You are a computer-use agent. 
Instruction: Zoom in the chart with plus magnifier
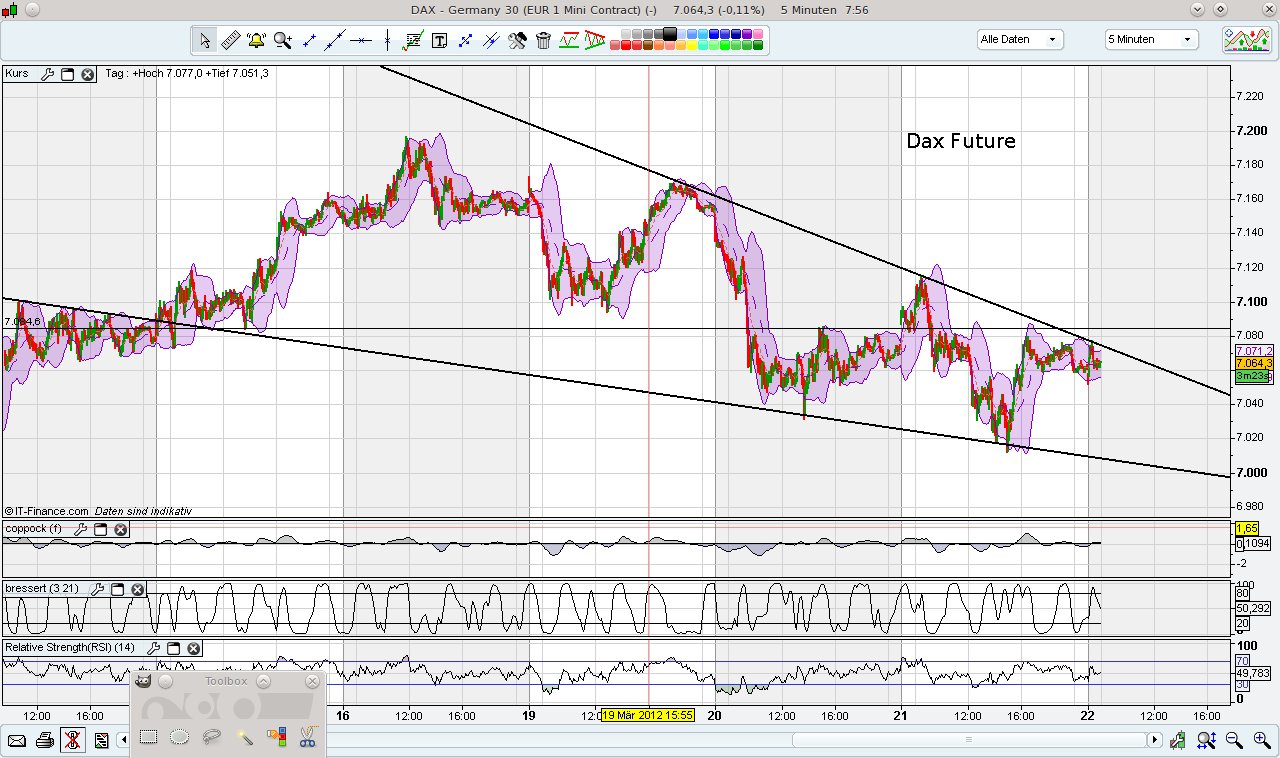click(x=1261, y=740)
